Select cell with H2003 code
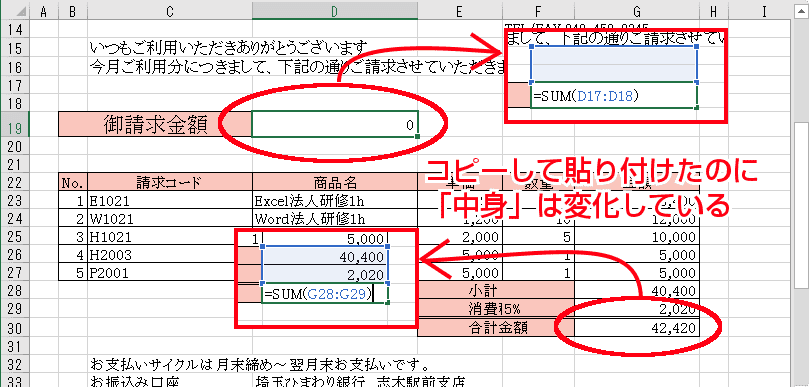Screen dimensions: 809x387 (x=170, y=254)
